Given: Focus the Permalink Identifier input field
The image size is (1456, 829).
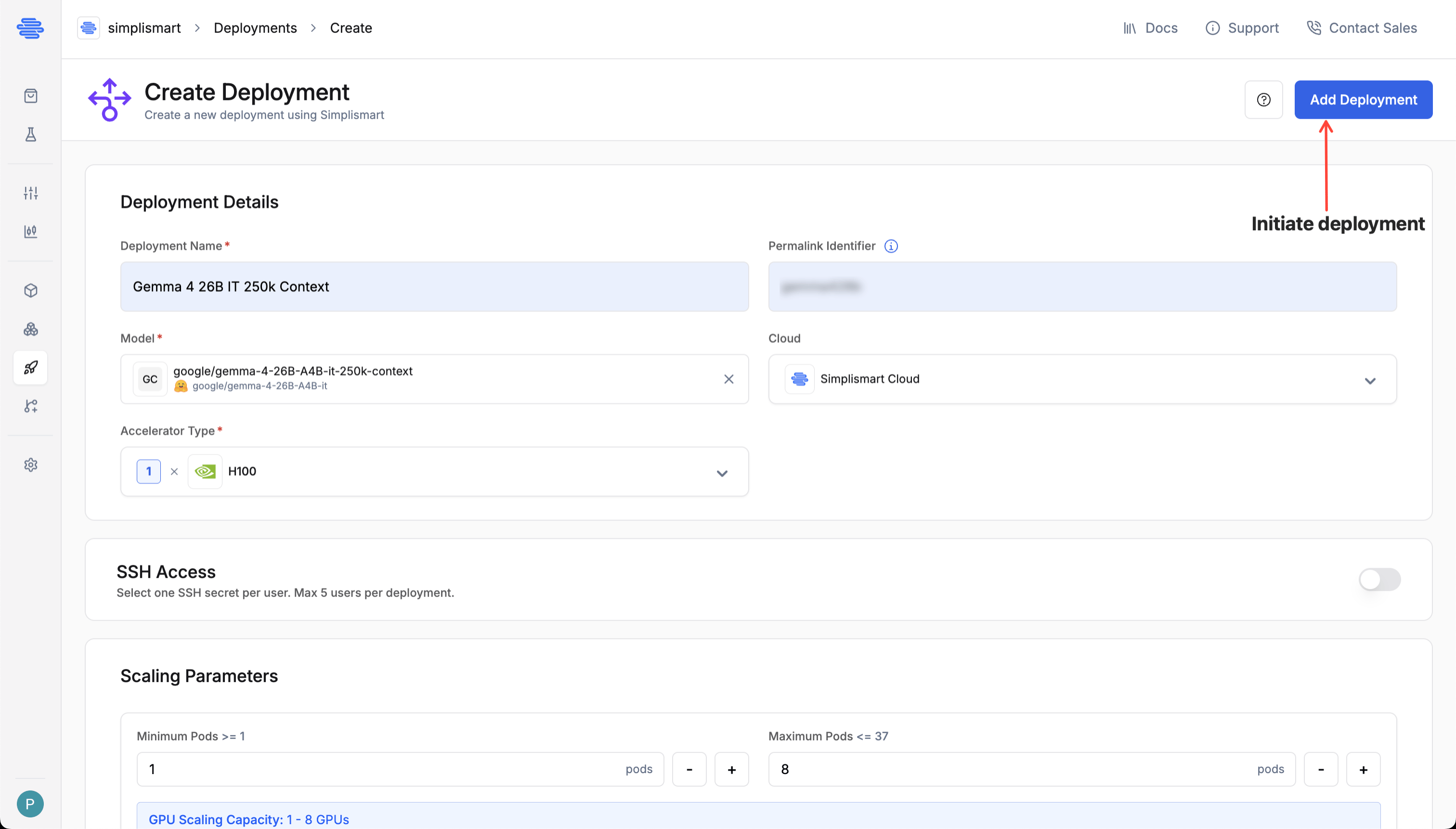Looking at the screenshot, I should pos(1082,287).
